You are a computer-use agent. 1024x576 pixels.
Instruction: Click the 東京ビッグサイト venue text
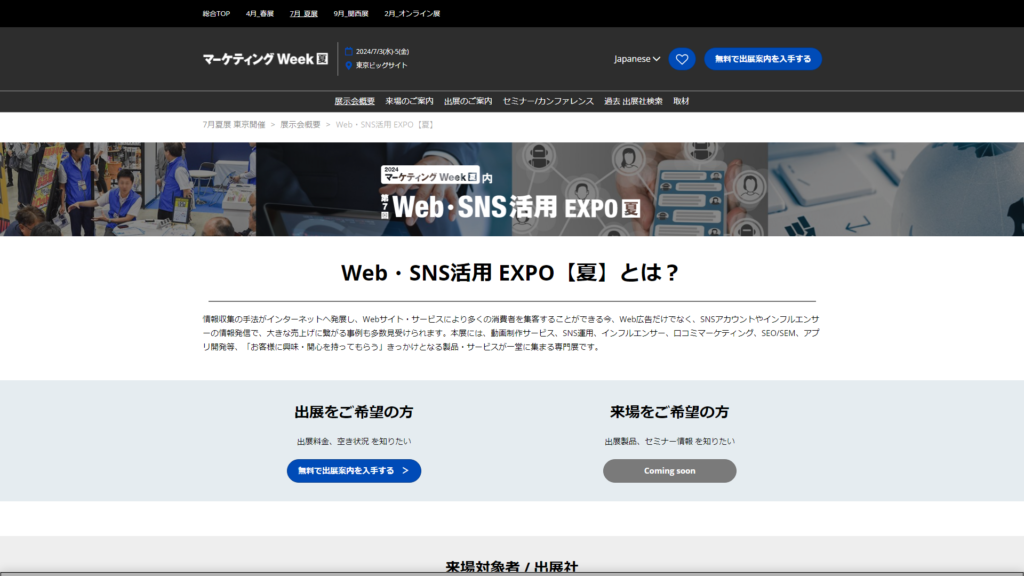click(x=381, y=65)
